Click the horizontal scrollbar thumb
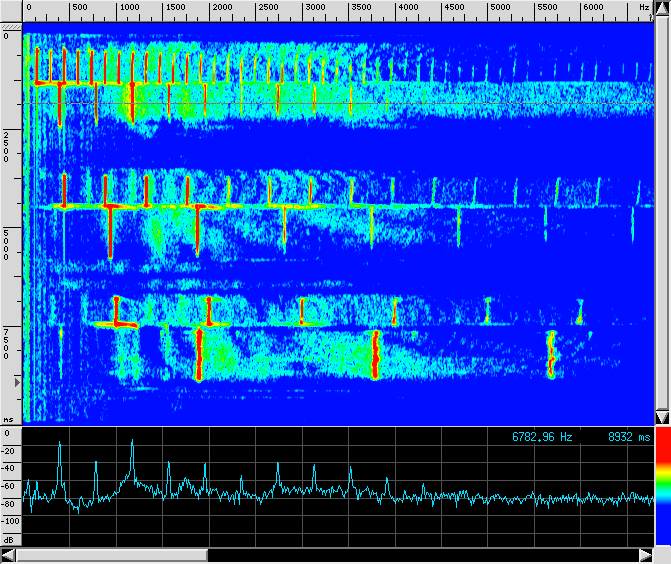 (x=111, y=555)
